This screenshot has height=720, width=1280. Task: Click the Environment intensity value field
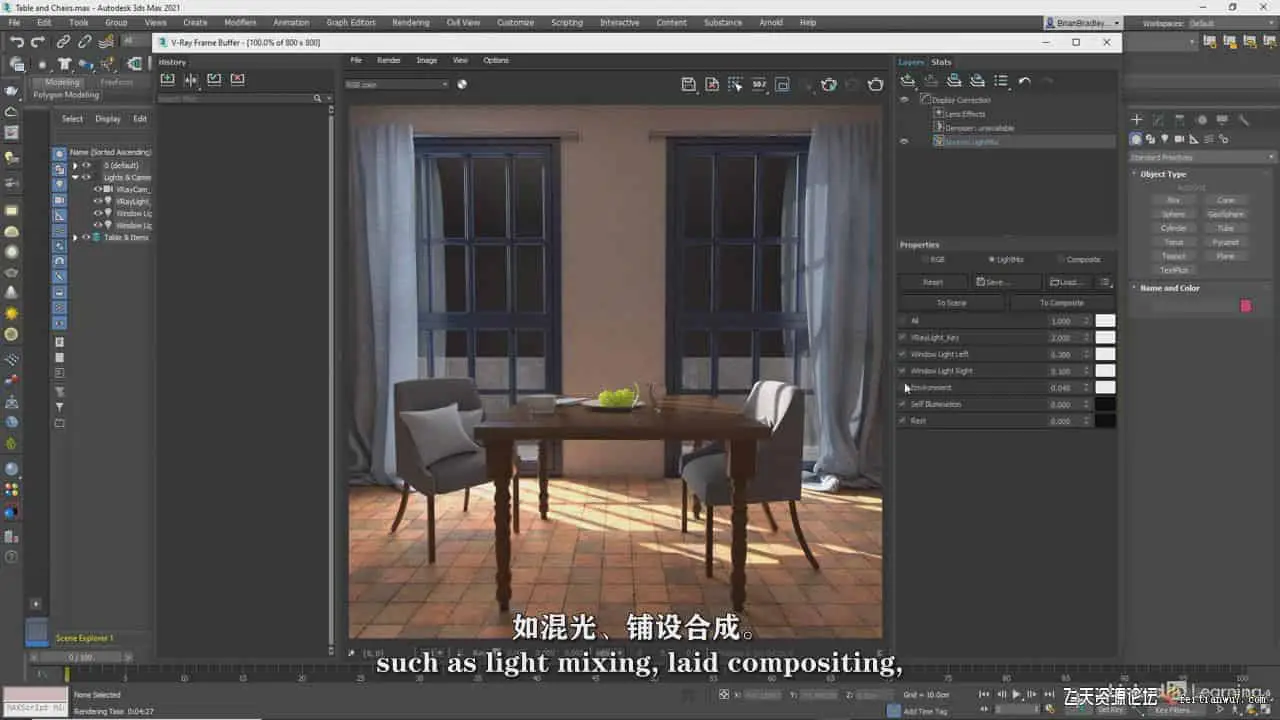pos(1064,387)
